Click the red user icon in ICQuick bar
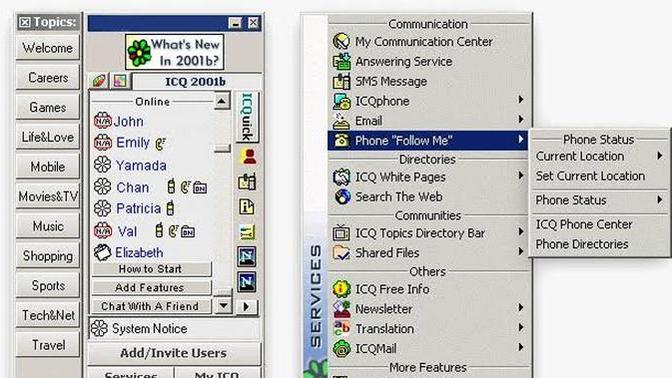 [x=248, y=157]
